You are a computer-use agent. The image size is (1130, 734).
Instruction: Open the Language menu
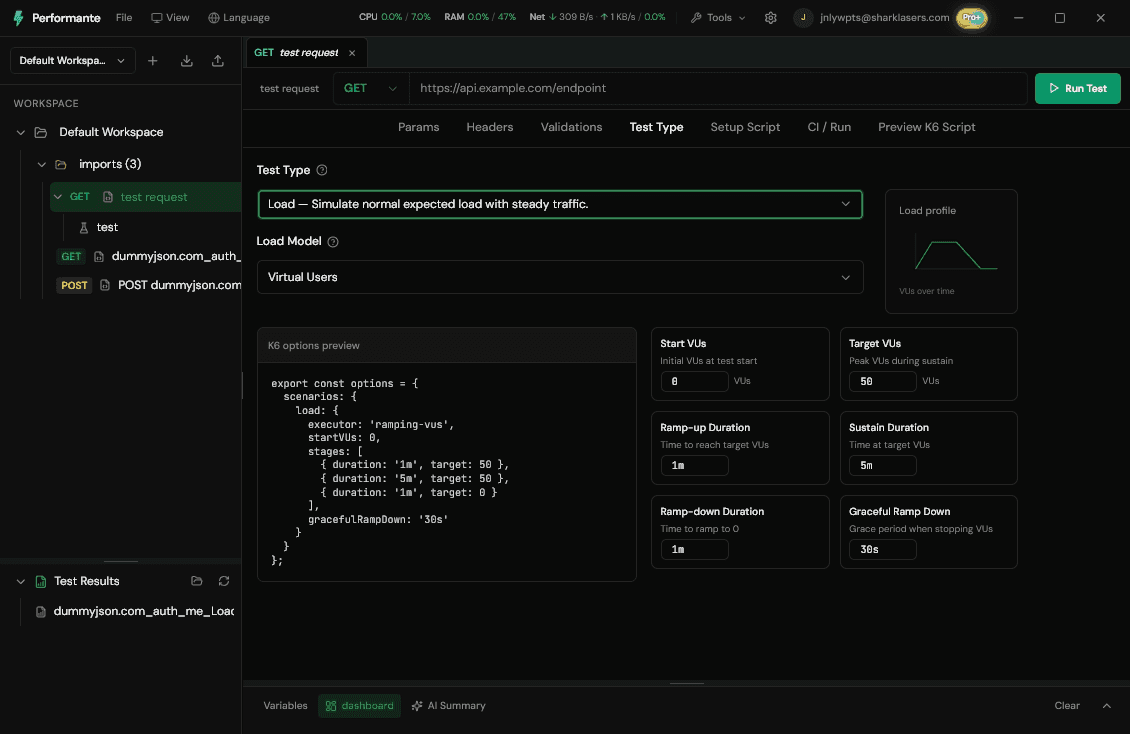[239, 17]
